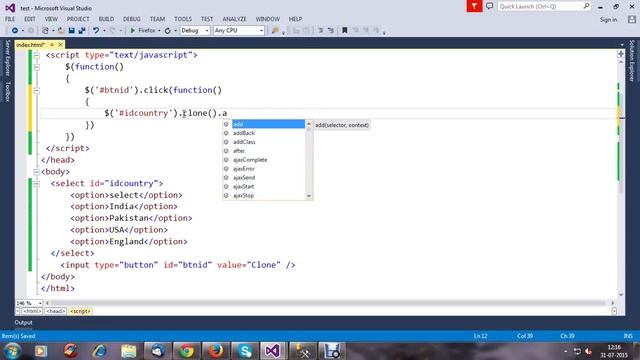Open Google Chrome from the taskbar
The image size is (640, 360).
pos(187,351)
